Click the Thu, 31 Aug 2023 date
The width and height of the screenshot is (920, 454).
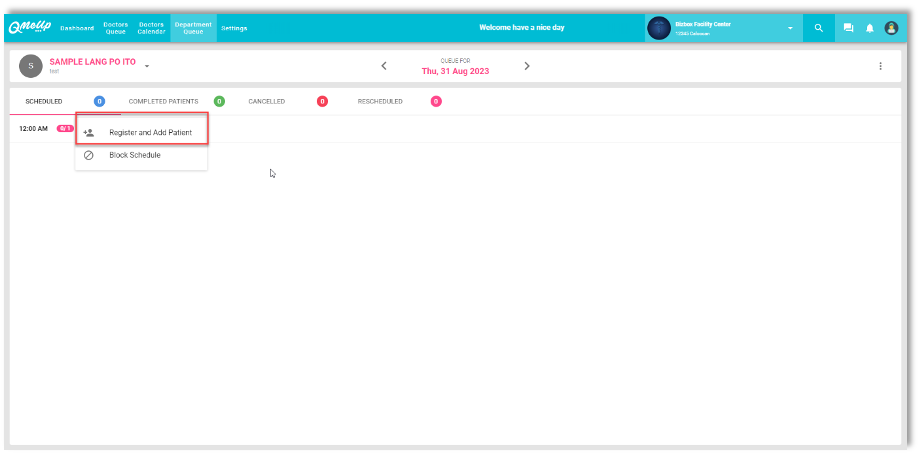[455, 71]
